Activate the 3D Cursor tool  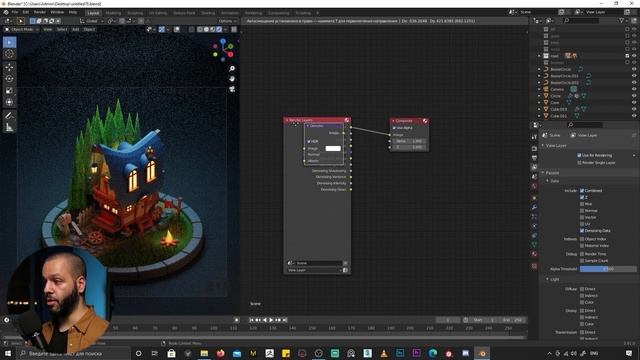[9, 54]
